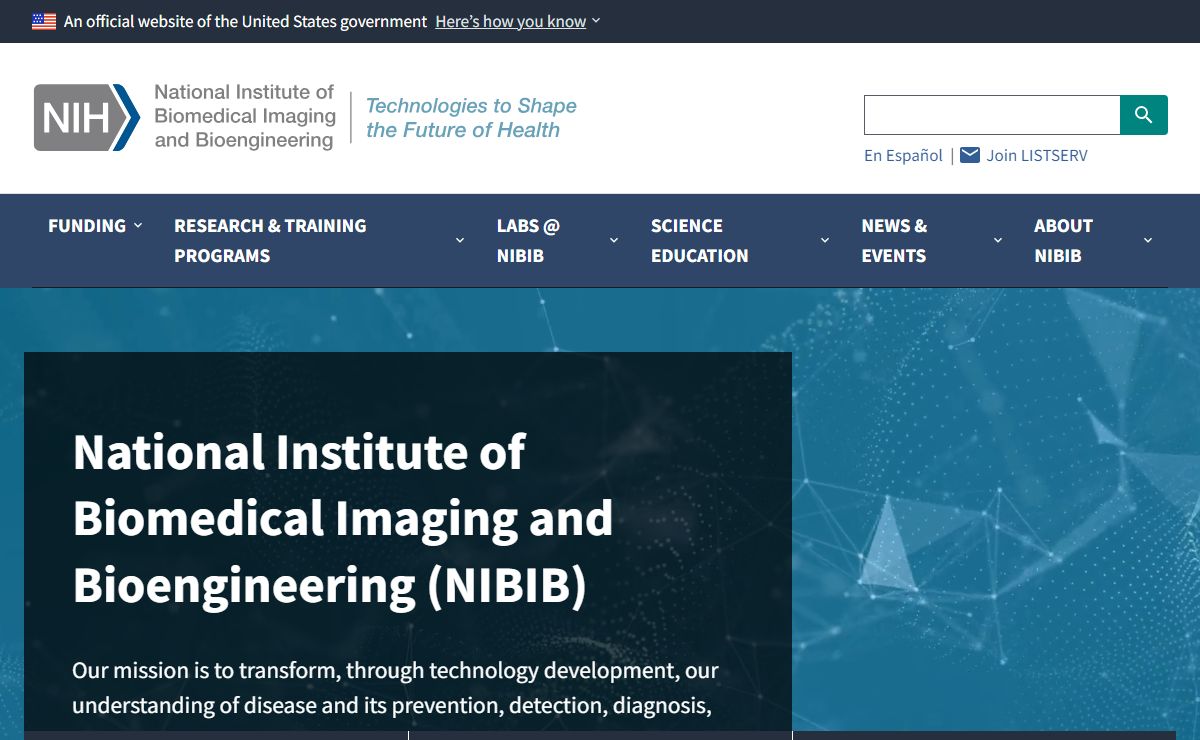Expand the Funding menu chevron
The image size is (1200, 740).
coord(138,225)
